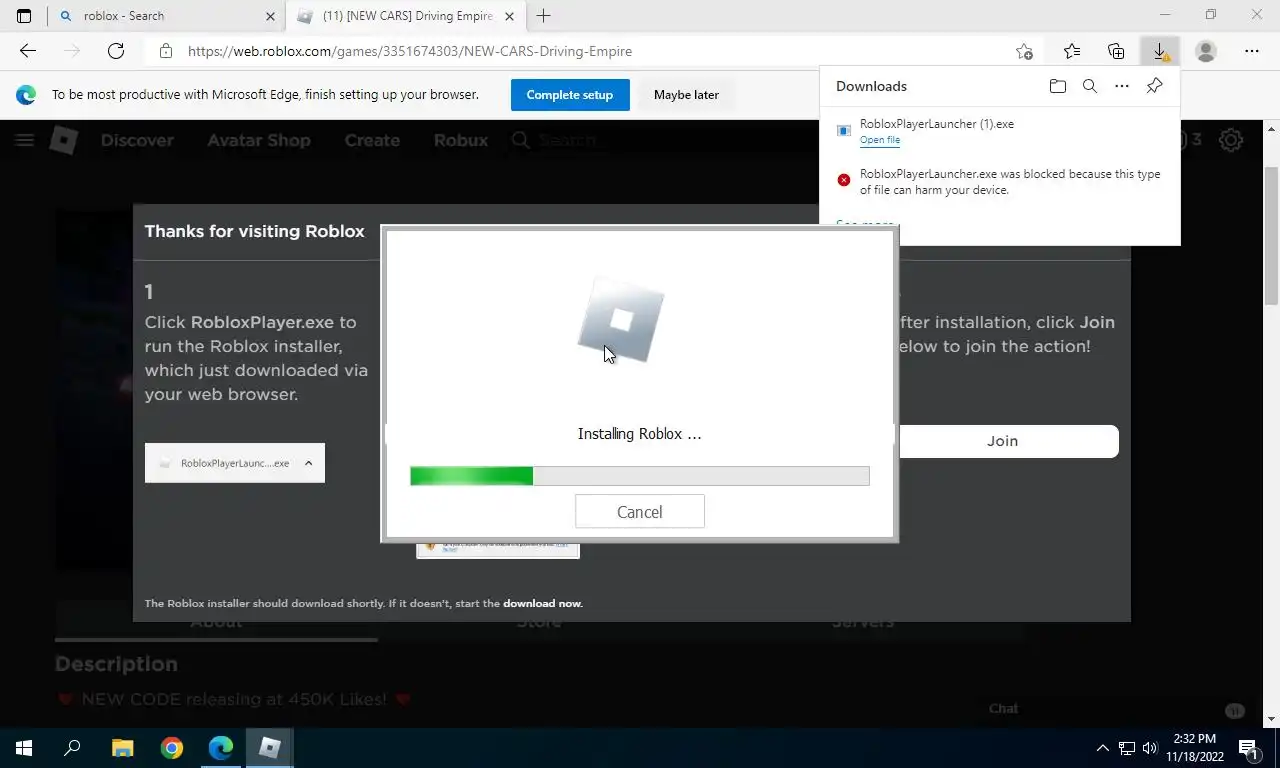Open a new browser tab
Image resolution: width=1280 pixels, height=768 pixels.
pos(543,16)
